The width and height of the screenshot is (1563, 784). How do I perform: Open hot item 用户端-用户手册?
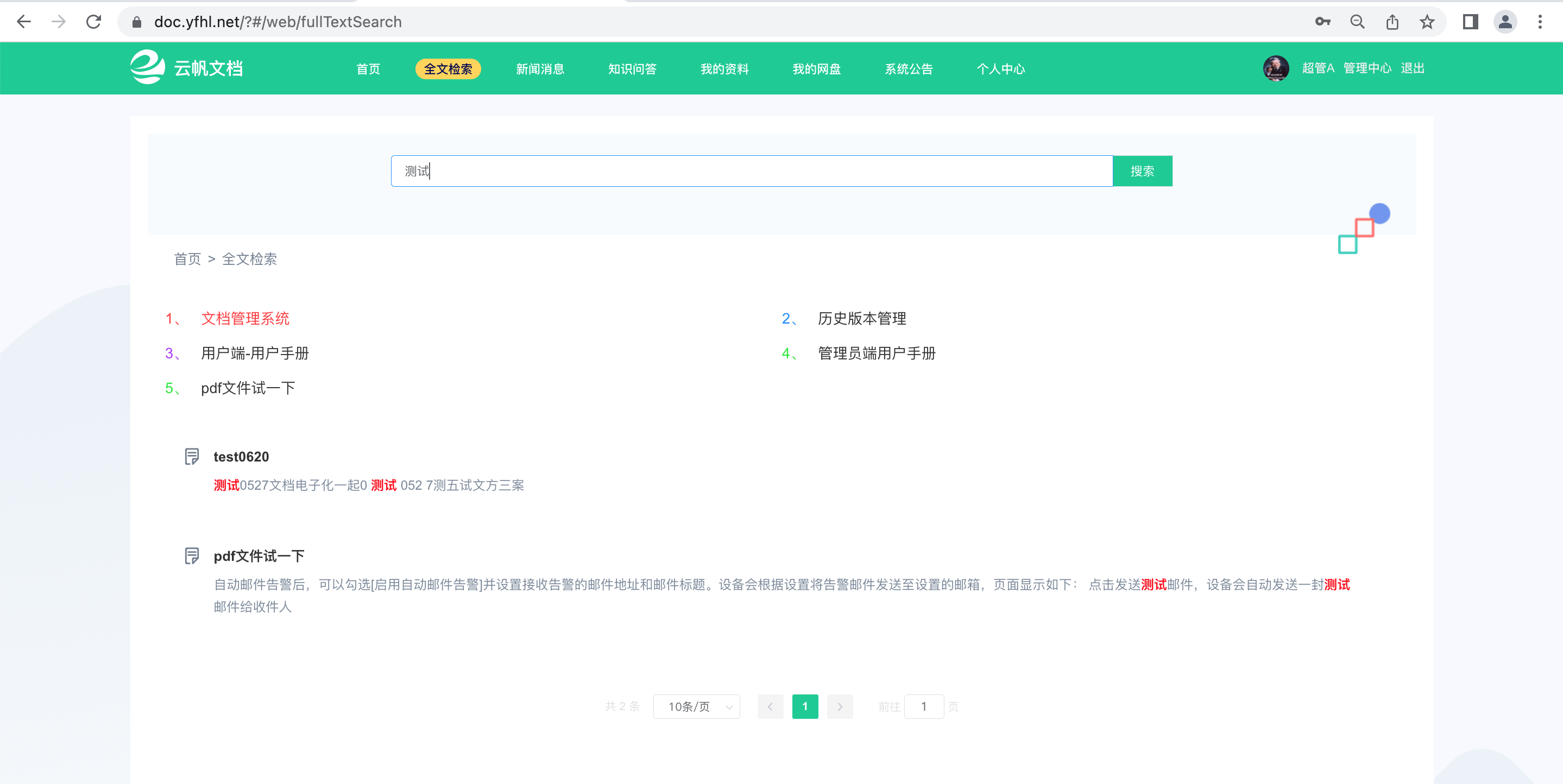pyautogui.click(x=255, y=353)
